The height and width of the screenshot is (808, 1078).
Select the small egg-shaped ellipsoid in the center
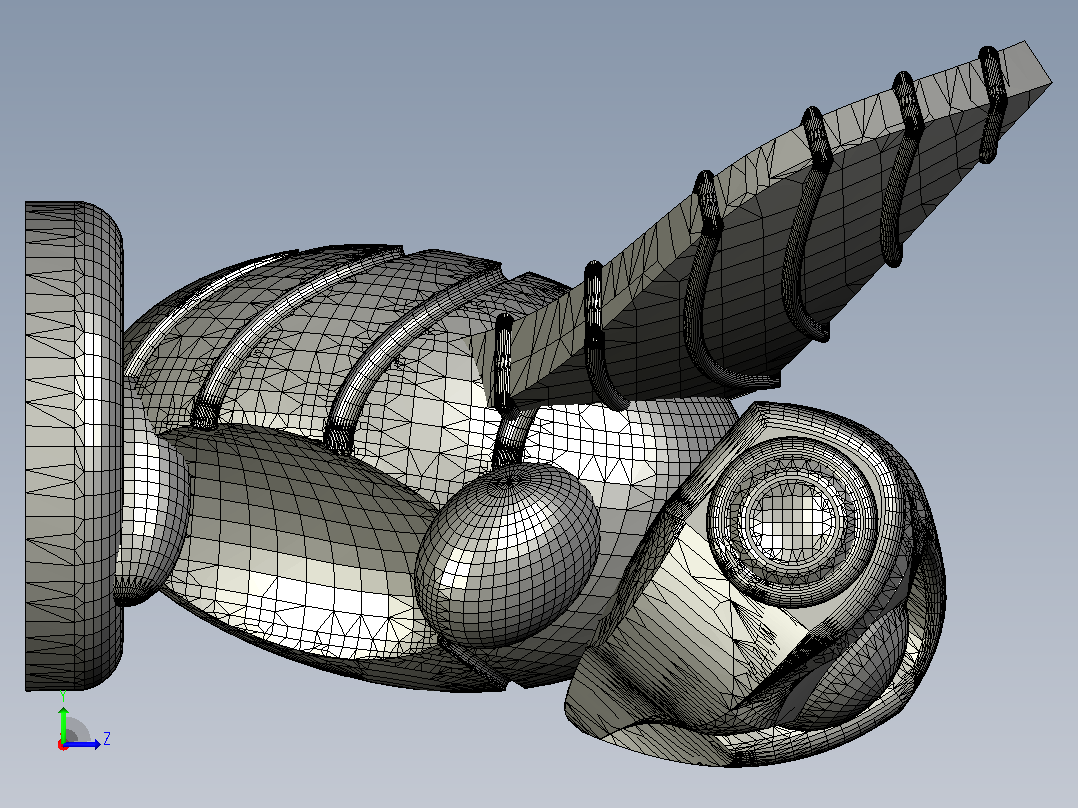[x=507, y=554]
